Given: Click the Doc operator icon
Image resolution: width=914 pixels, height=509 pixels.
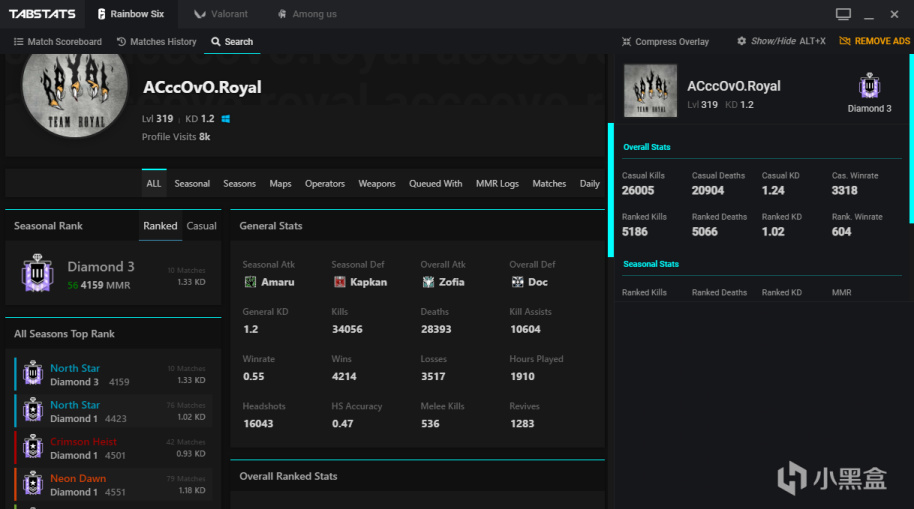Looking at the screenshot, I should (x=518, y=282).
